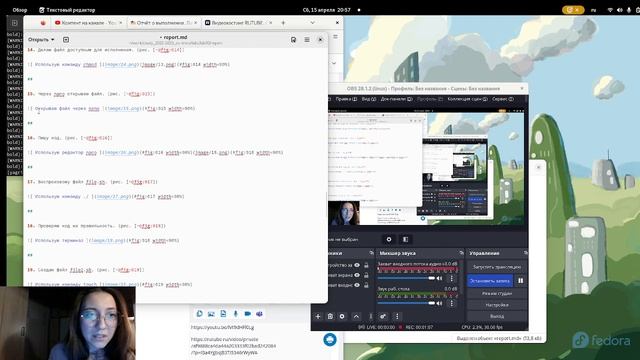Open browser hamburger menu behind editor
Viewport: 640px width, 360px height.
tap(335, 37)
